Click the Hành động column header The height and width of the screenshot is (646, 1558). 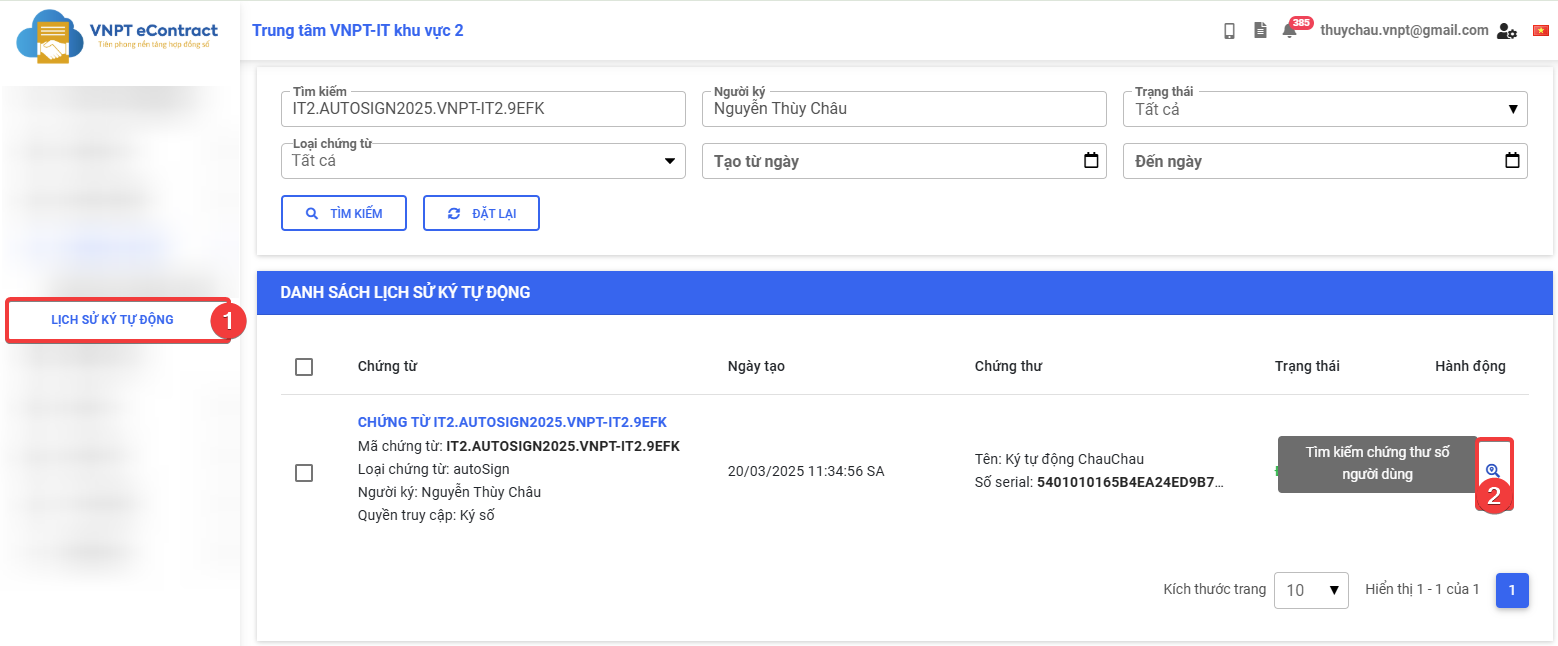click(x=1470, y=366)
